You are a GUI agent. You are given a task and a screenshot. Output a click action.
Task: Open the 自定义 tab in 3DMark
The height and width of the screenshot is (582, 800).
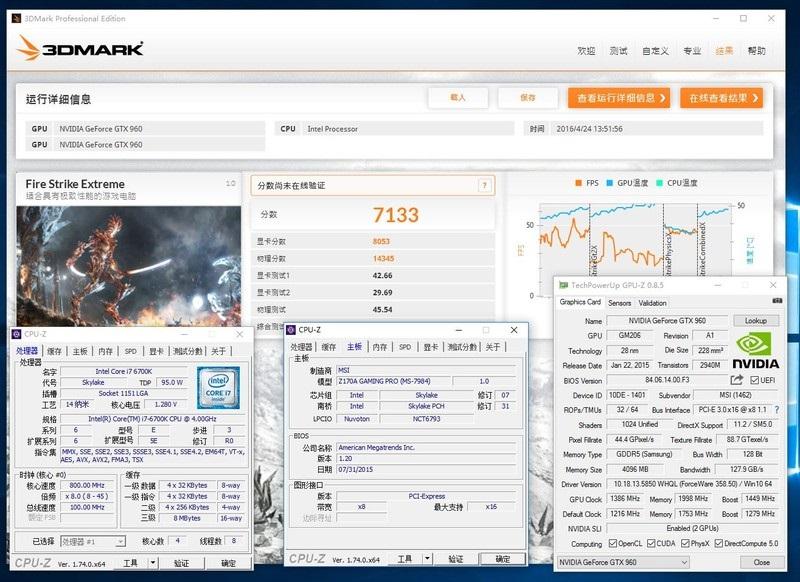tap(655, 50)
